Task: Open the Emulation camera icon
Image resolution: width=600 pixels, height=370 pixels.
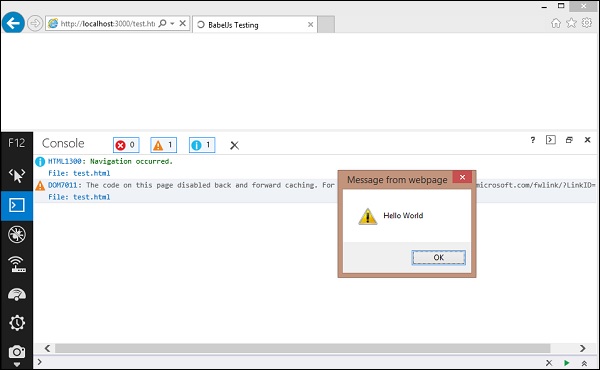Action: (x=17, y=352)
